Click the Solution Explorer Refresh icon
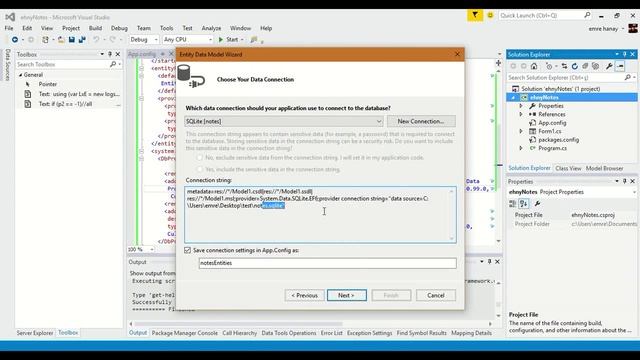The image size is (640, 360). tap(575, 66)
